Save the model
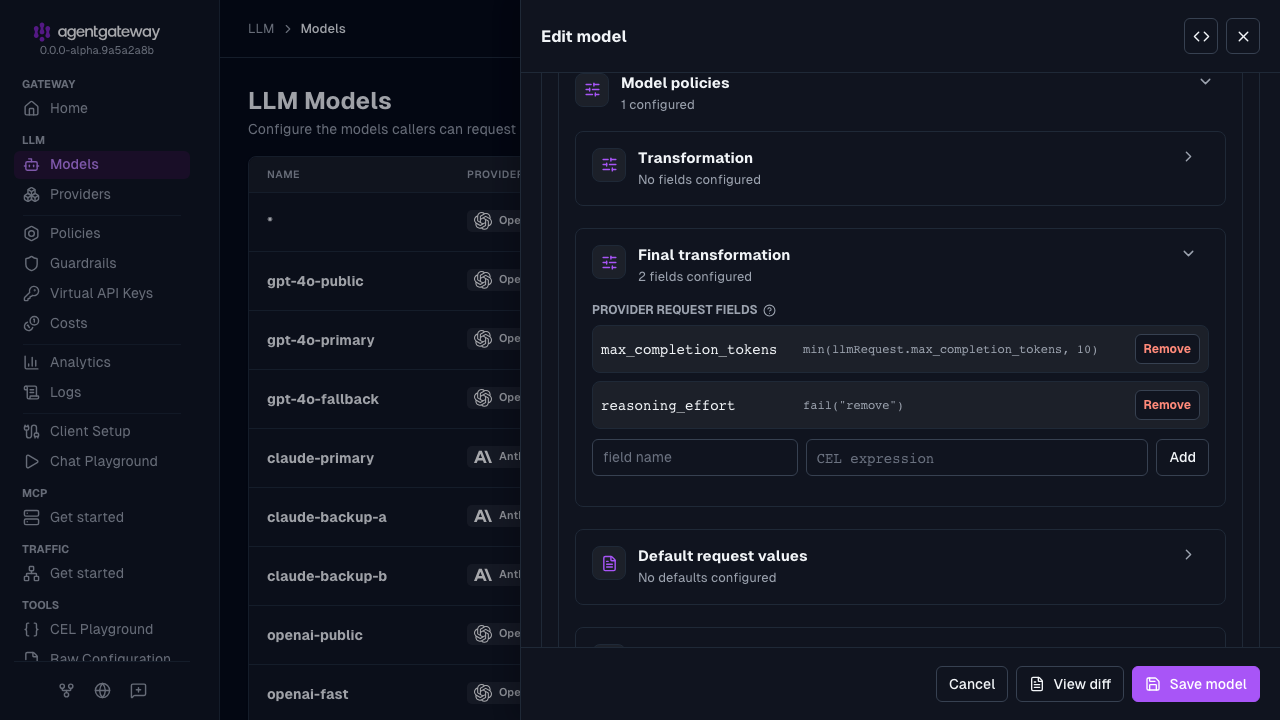 [1196, 684]
